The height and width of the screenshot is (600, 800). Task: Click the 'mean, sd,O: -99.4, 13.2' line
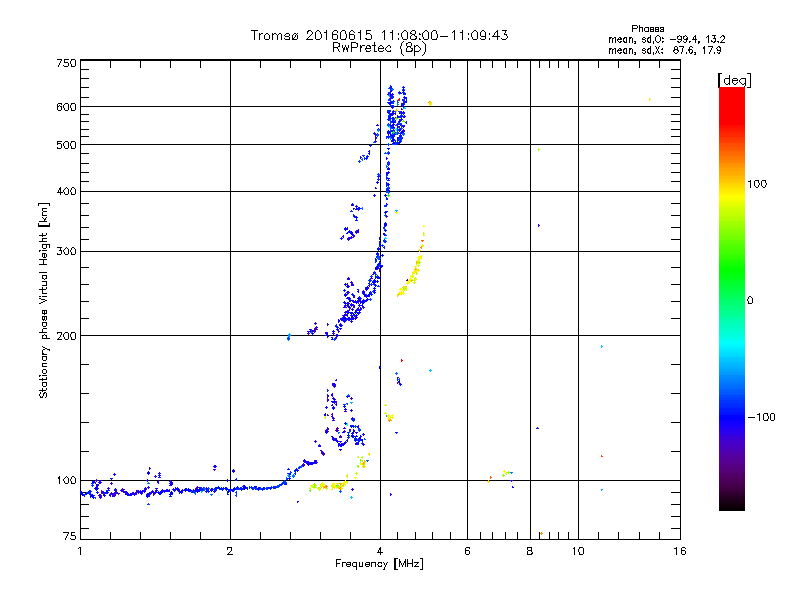[x=666, y=39]
